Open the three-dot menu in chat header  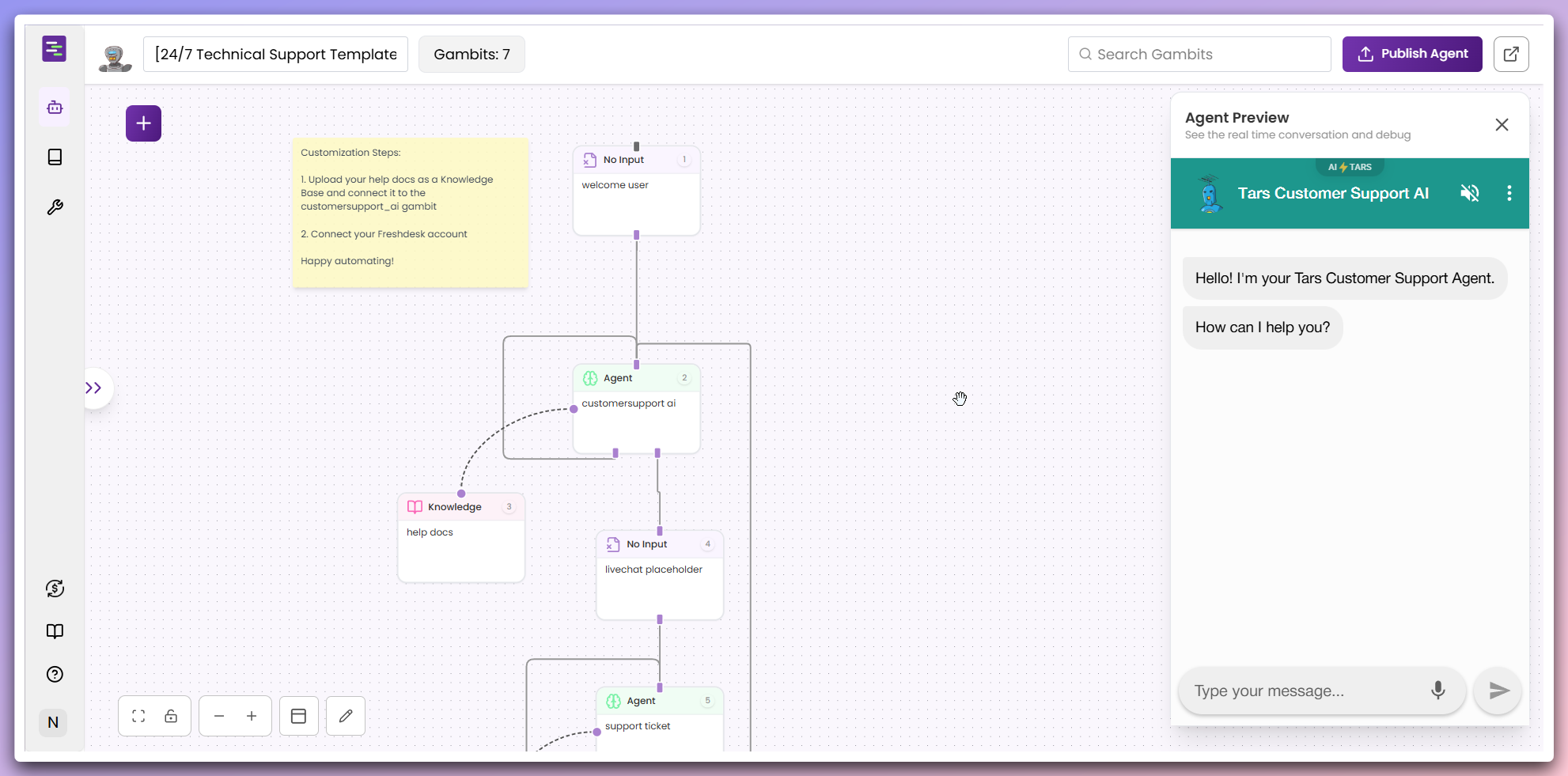1509,193
